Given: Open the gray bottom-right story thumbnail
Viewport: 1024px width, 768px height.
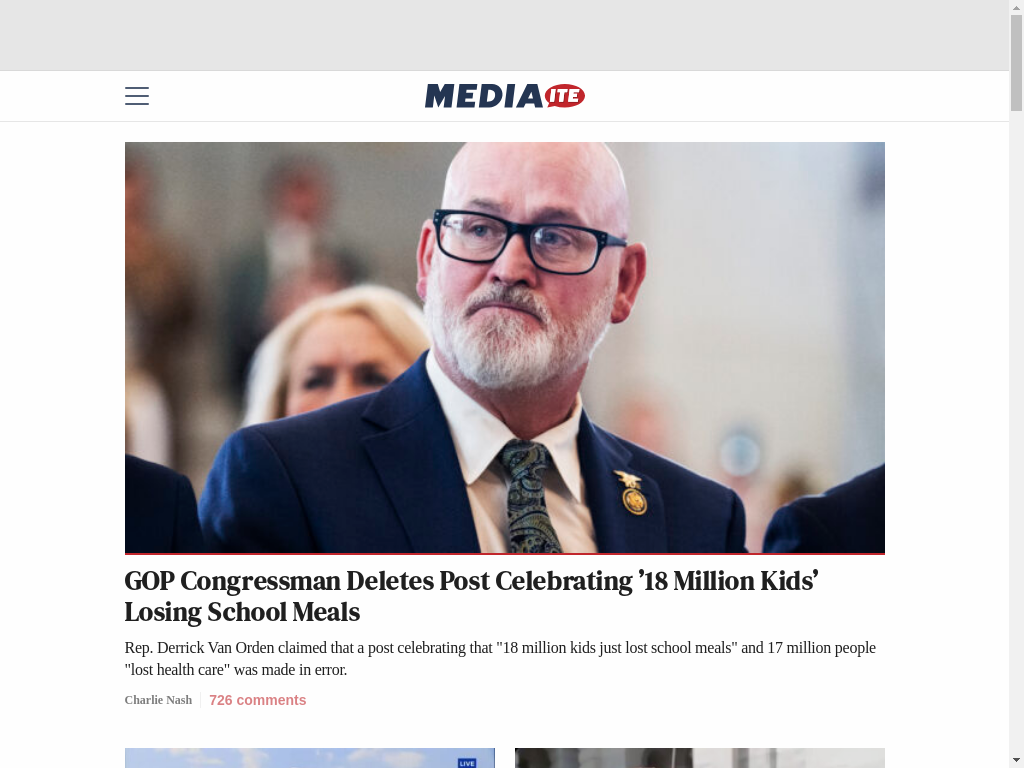Looking at the screenshot, I should click(x=699, y=758).
